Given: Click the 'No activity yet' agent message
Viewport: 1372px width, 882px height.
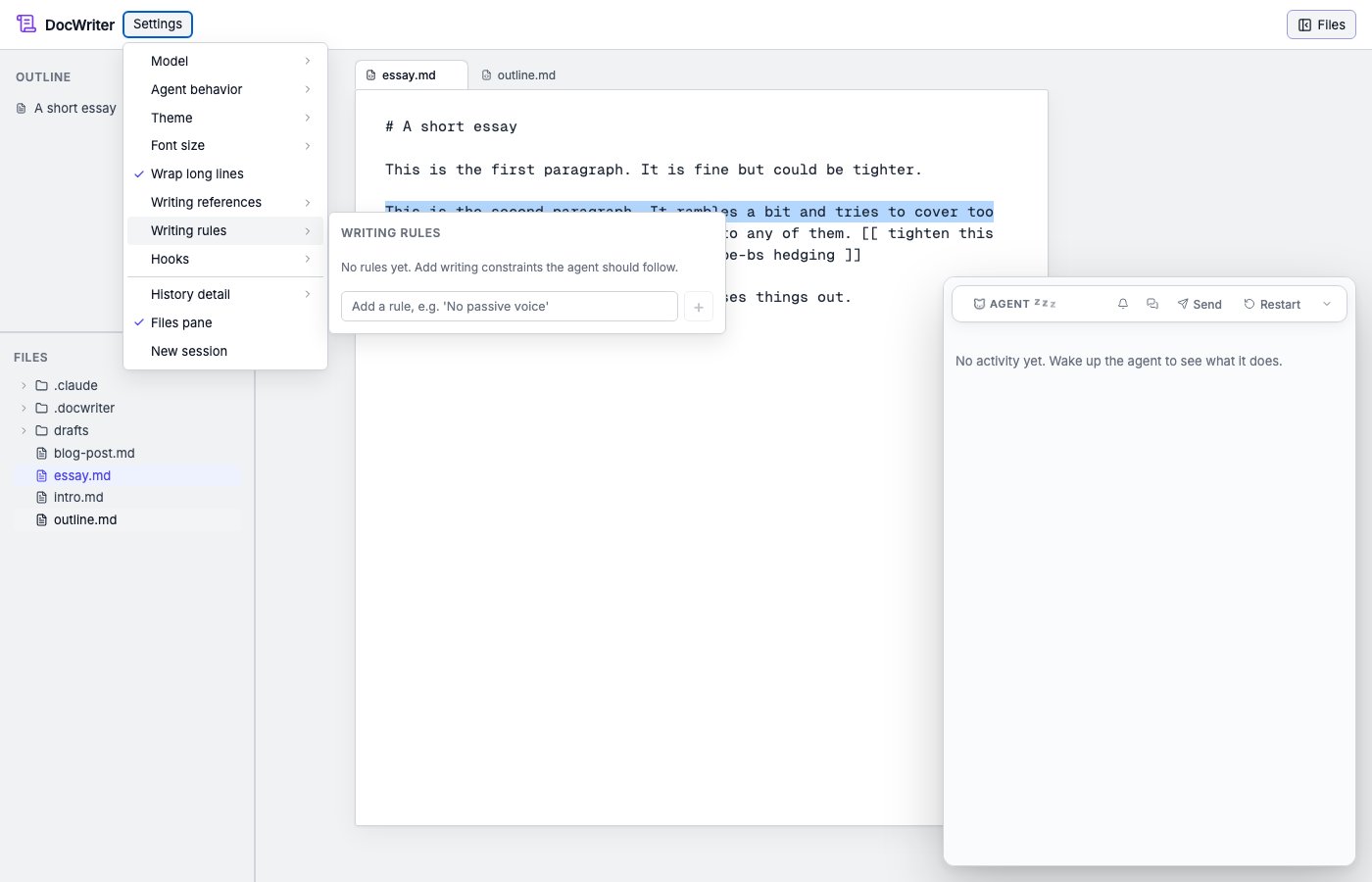Looking at the screenshot, I should (1118, 362).
